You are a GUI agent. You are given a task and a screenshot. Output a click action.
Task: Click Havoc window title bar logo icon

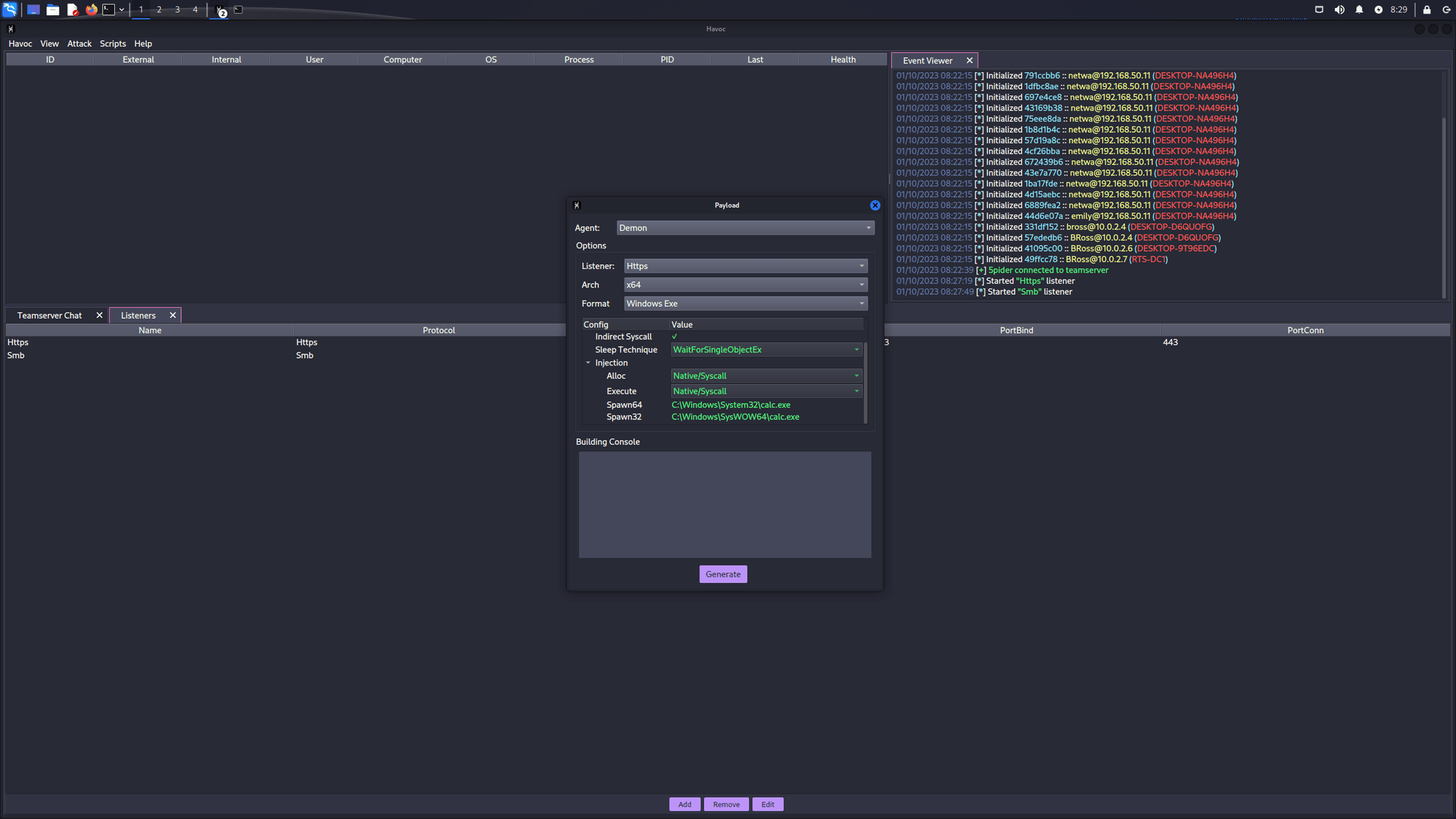(10, 29)
